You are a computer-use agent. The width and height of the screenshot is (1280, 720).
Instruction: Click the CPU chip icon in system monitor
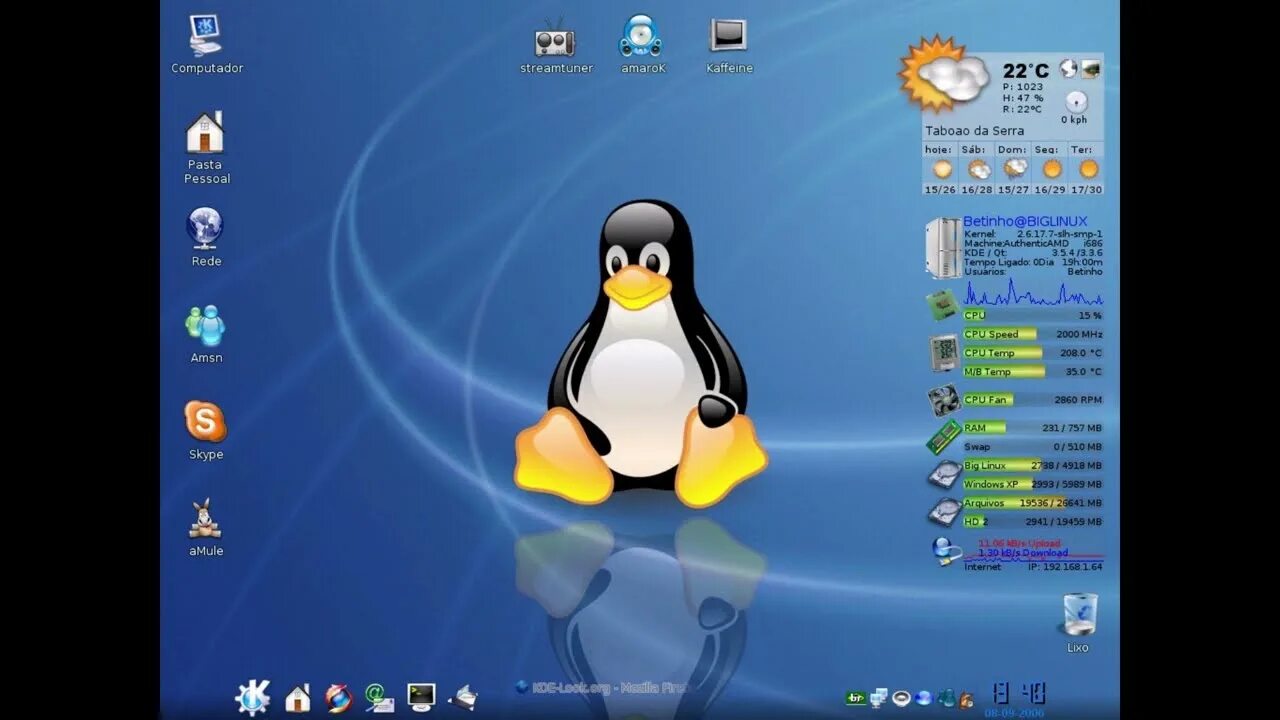[x=942, y=304]
